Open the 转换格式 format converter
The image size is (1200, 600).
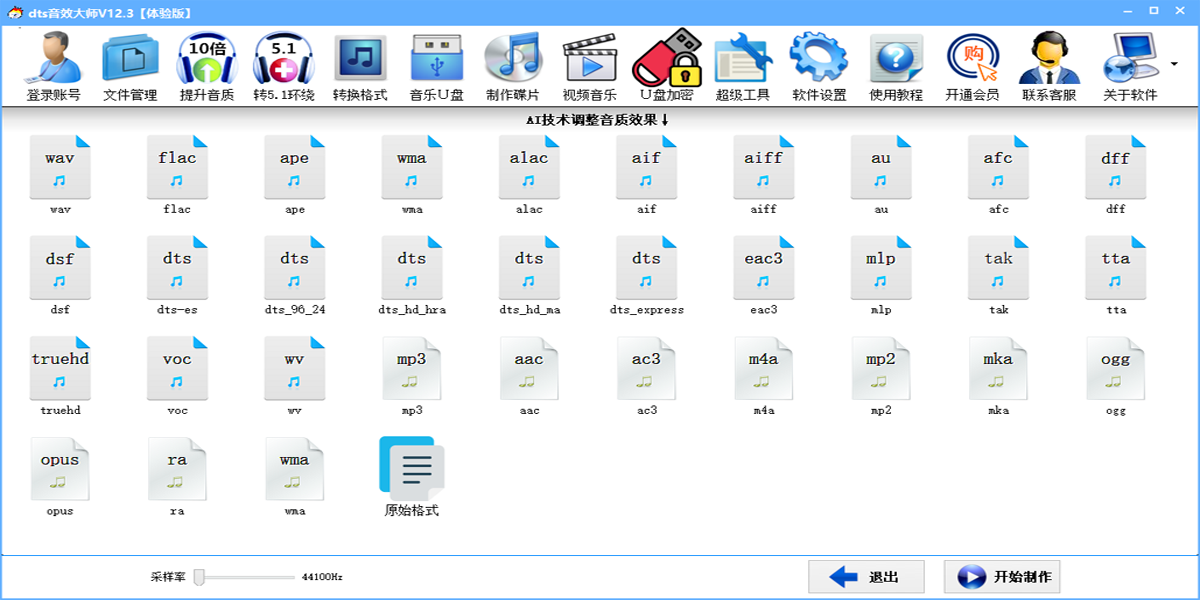point(358,62)
